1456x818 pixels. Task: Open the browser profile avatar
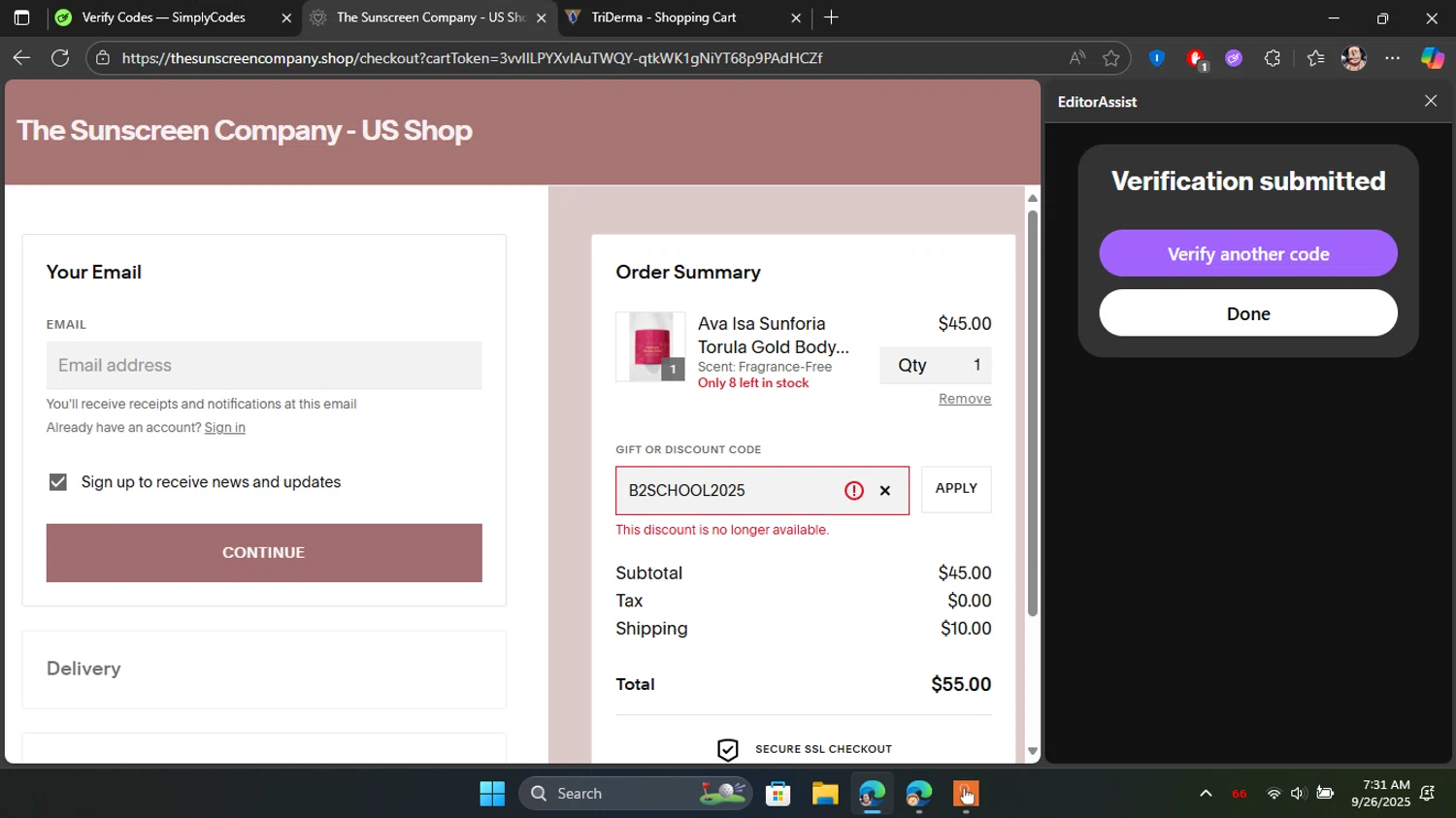(x=1354, y=58)
